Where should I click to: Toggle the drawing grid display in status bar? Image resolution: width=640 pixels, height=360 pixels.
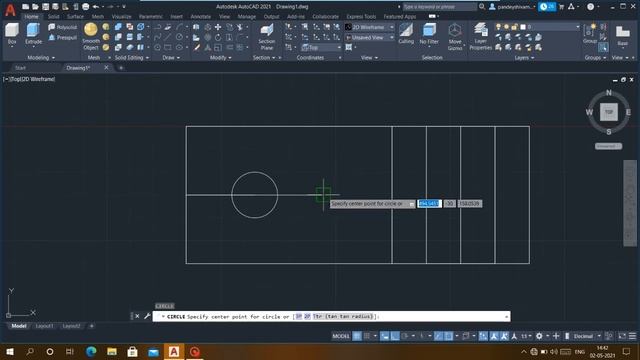pyautogui.click(x=357, y=336)
